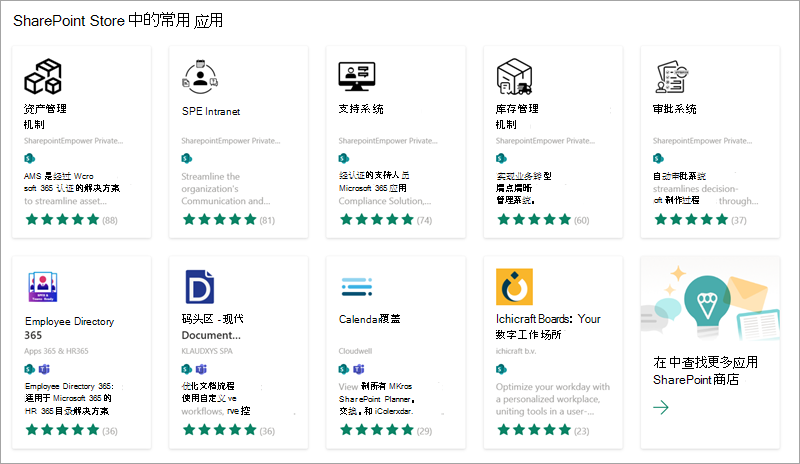The height and width of the screenshot is (464, 800).
Task: Click 'streamlines decision-' description text
Action: [x=695, y=188]
